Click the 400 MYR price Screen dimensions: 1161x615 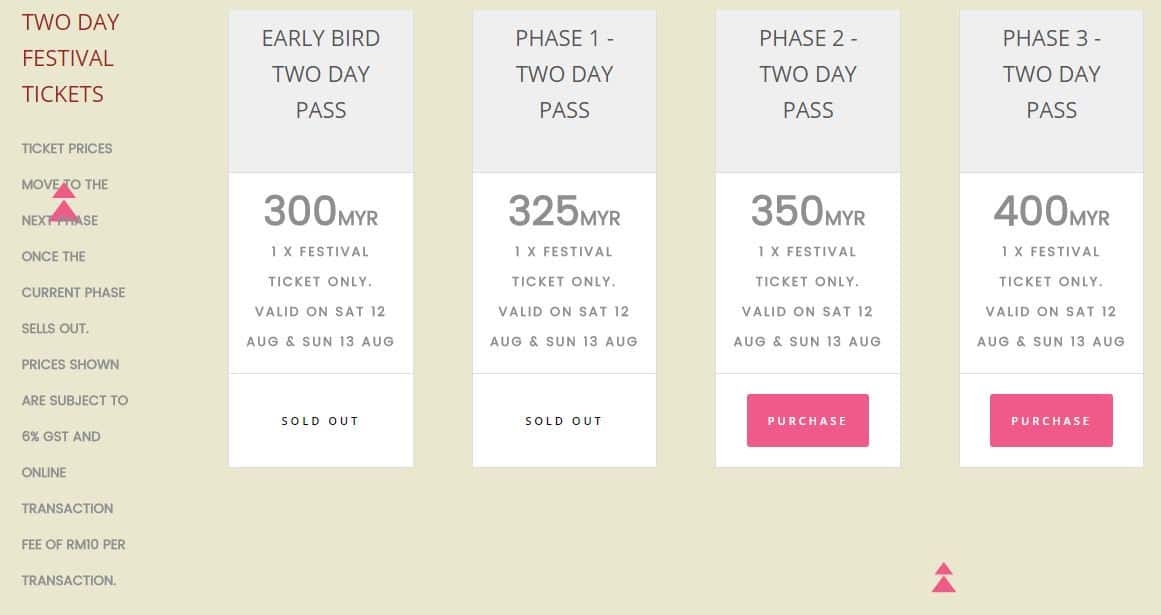[1051, 212]
